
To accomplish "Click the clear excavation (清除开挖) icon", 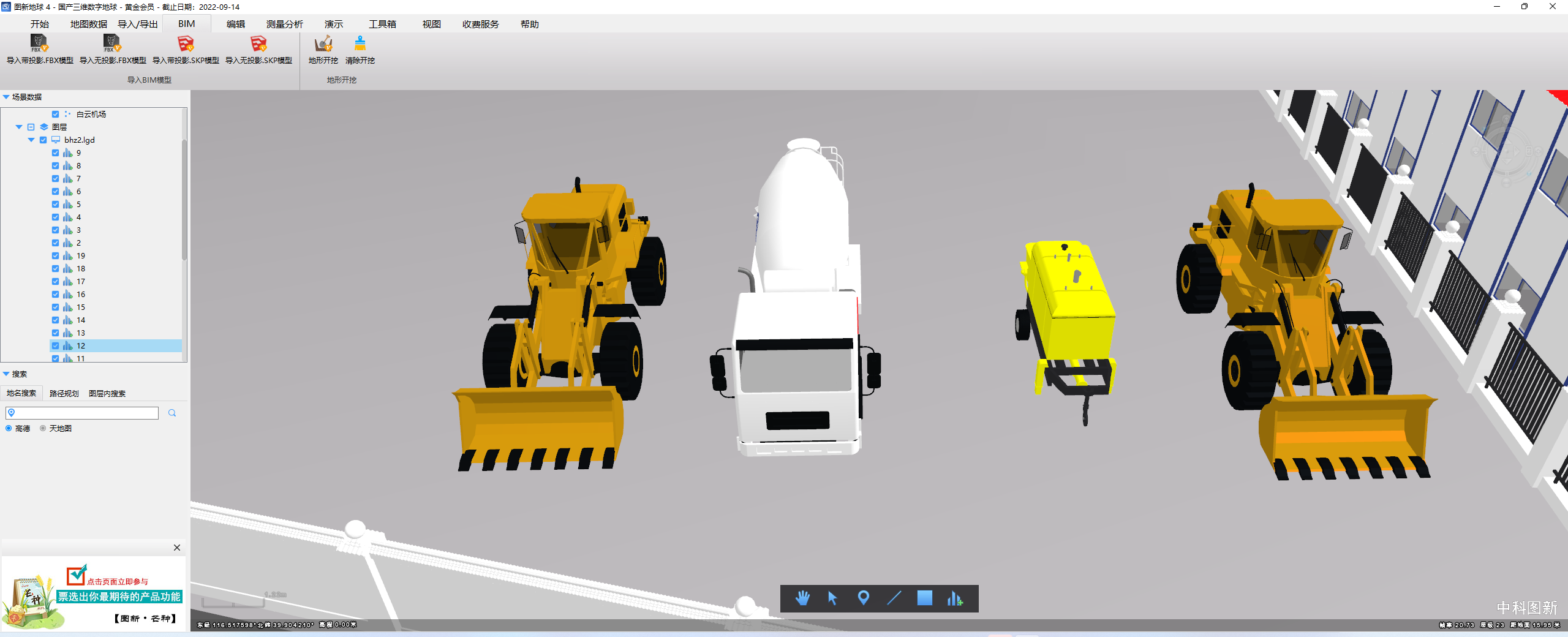I will (x=360, y=44).
